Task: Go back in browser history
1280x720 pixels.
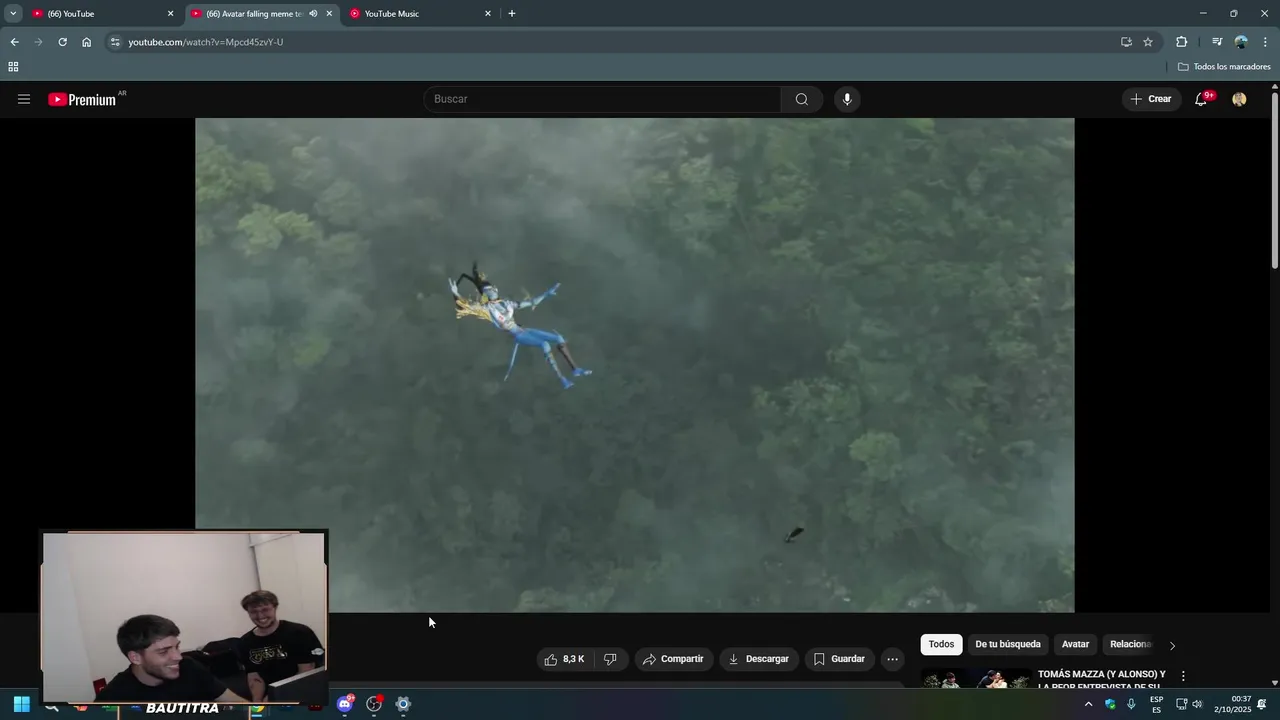Action: point(14,42)
